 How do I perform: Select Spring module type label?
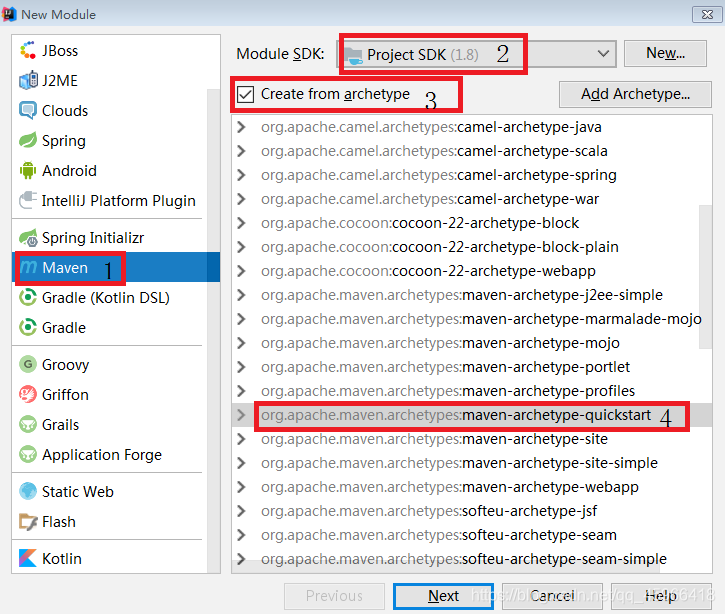(64, 141)
